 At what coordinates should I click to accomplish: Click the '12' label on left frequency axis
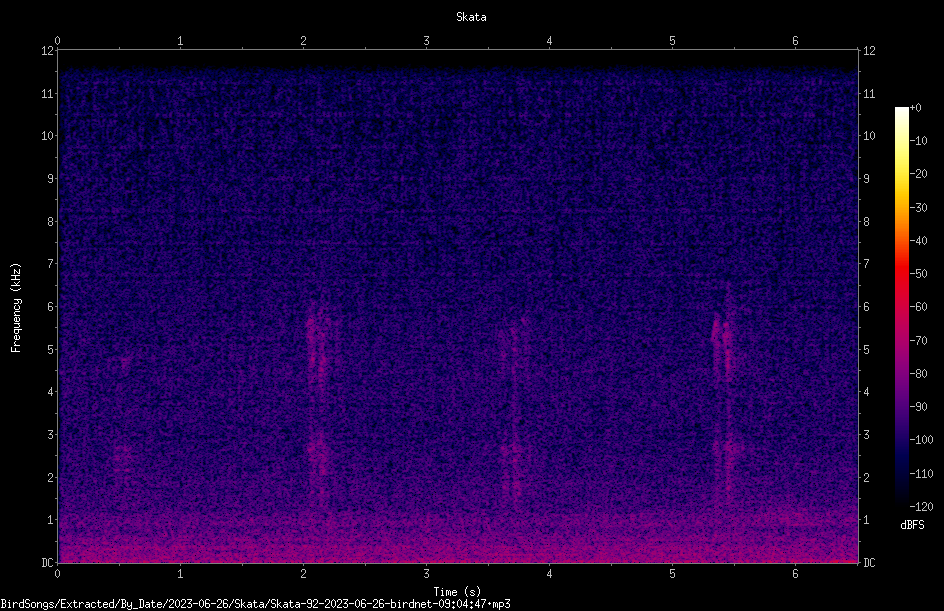48,51
